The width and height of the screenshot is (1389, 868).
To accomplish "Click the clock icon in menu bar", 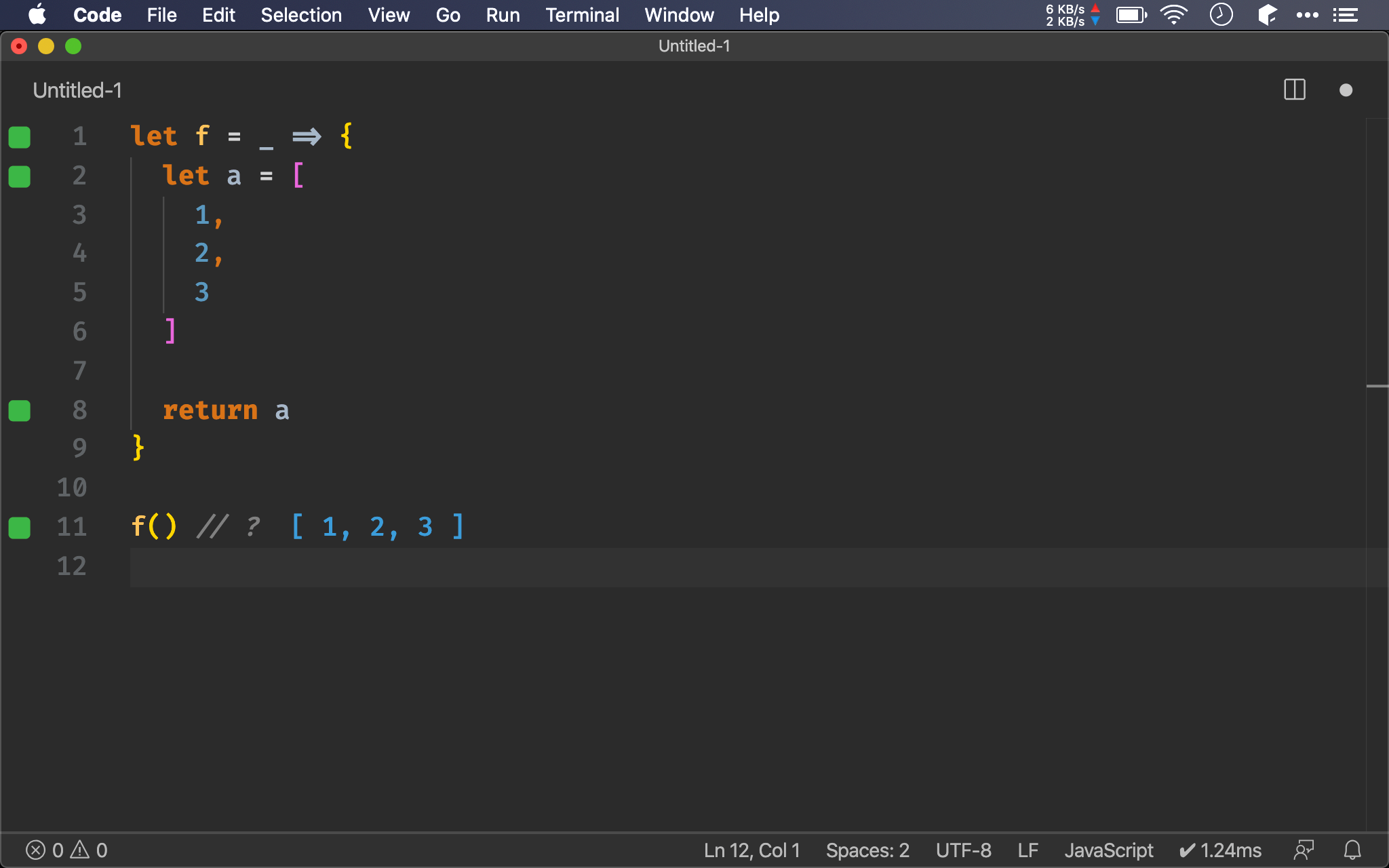I will point(1221,15).
